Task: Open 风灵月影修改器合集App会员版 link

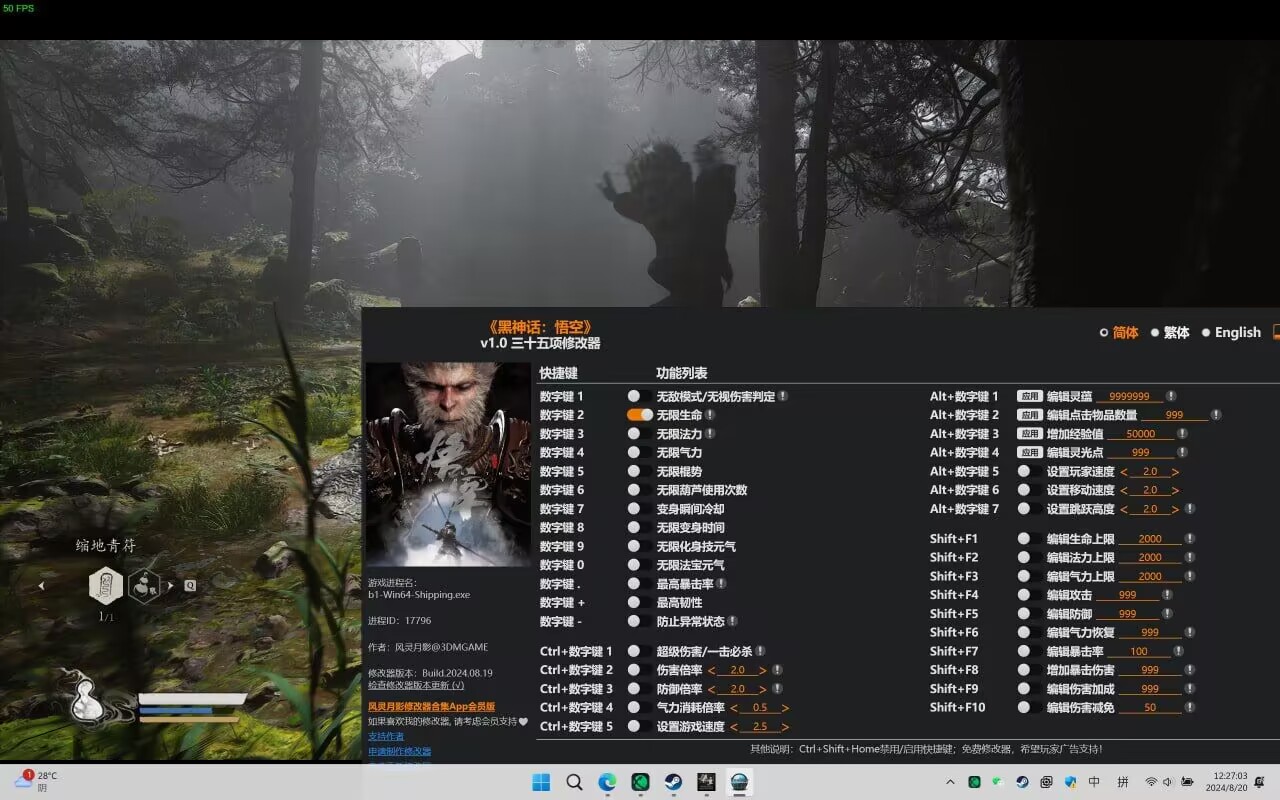Action: tap(431, 706)
